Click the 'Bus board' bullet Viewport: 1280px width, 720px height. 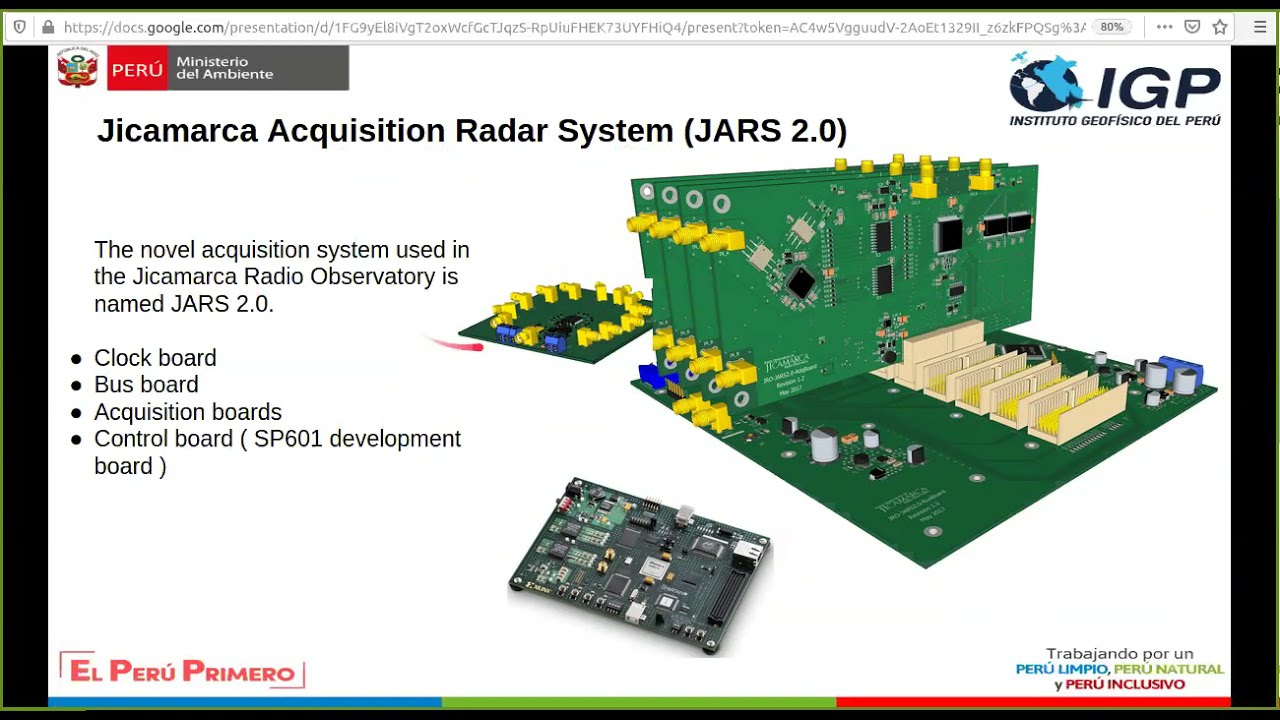pyautogui.click(x=146, y=385)
